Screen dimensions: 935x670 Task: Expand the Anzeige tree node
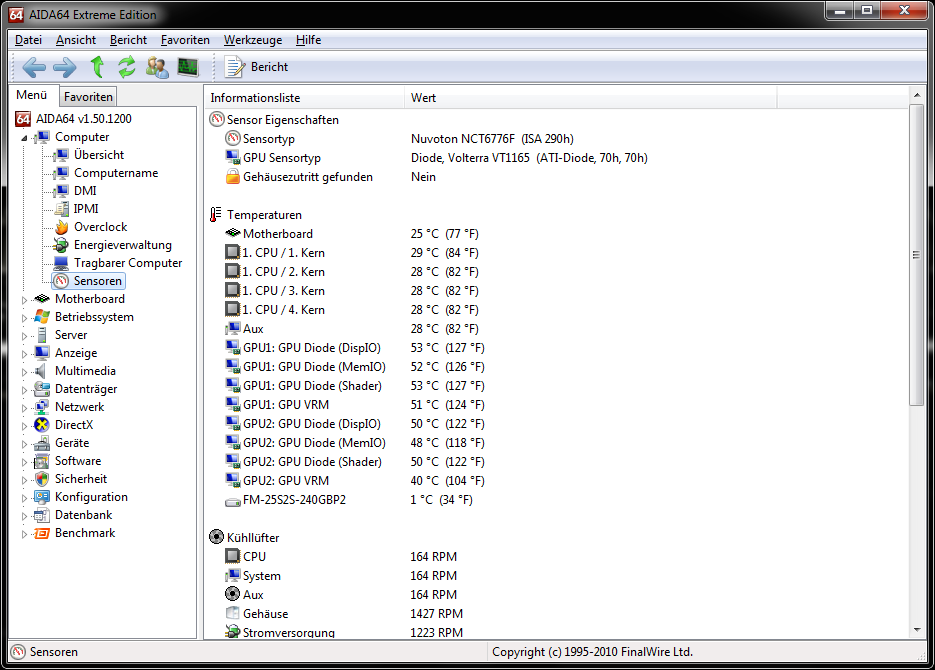(x=24, y=353)
